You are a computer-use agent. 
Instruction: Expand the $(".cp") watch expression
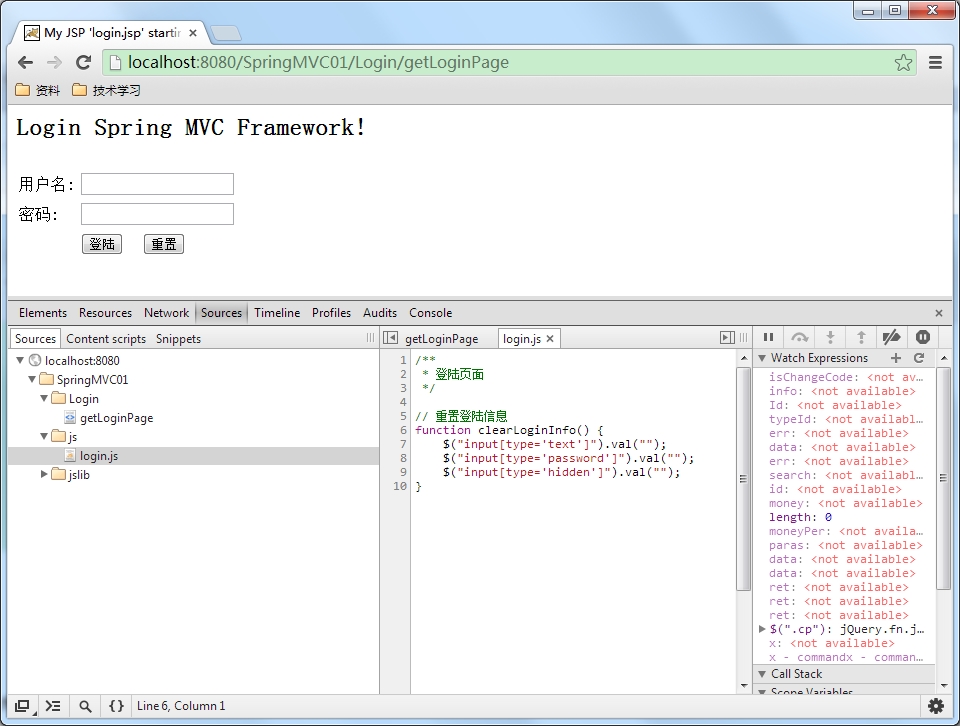[762, 629]
